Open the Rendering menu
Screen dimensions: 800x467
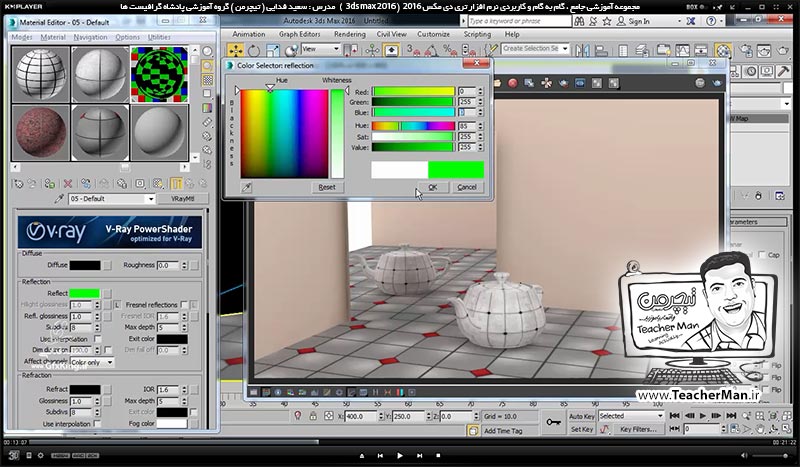pos(349,34)
